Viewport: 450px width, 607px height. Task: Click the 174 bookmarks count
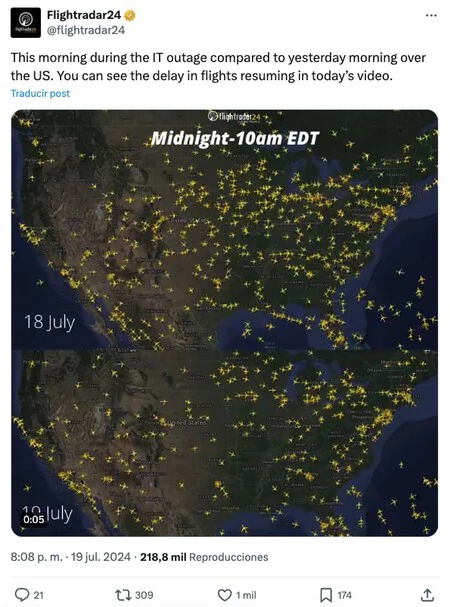point(344,595)
